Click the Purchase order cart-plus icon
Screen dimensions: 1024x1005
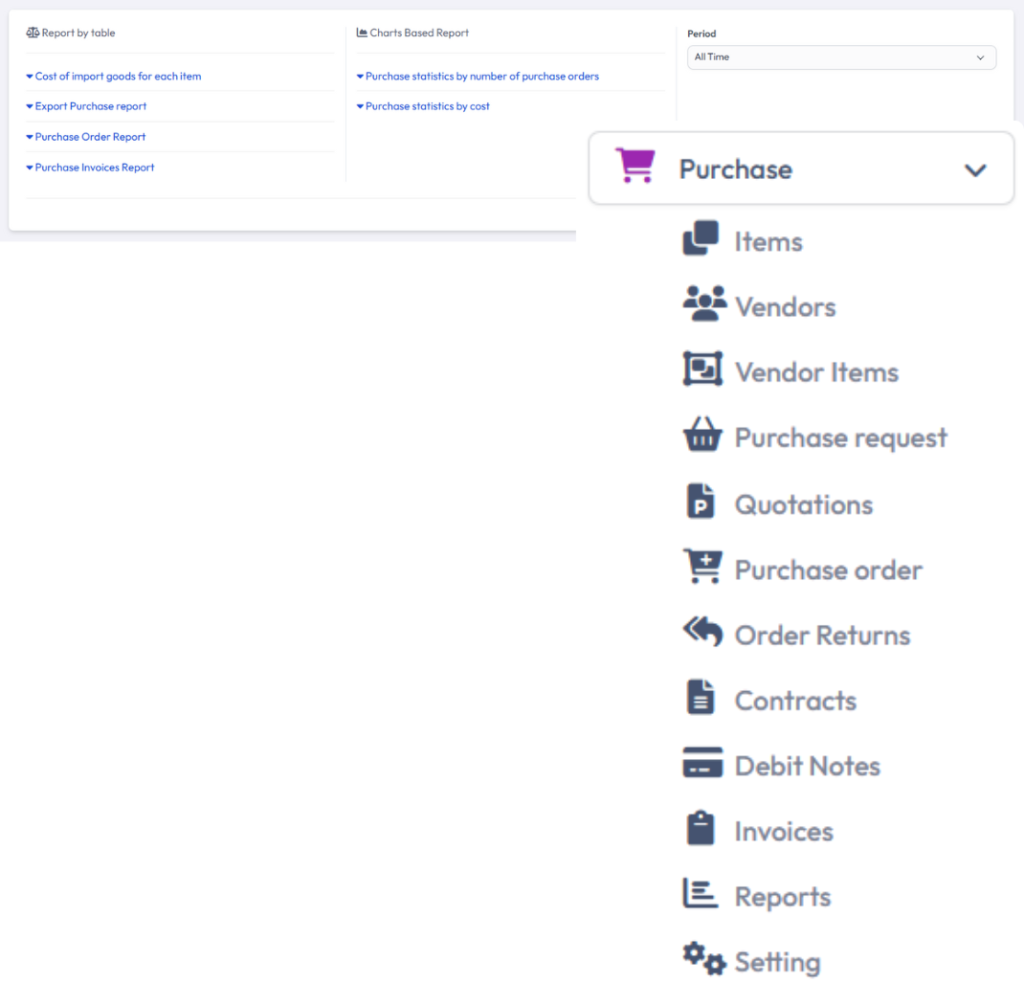702,567
